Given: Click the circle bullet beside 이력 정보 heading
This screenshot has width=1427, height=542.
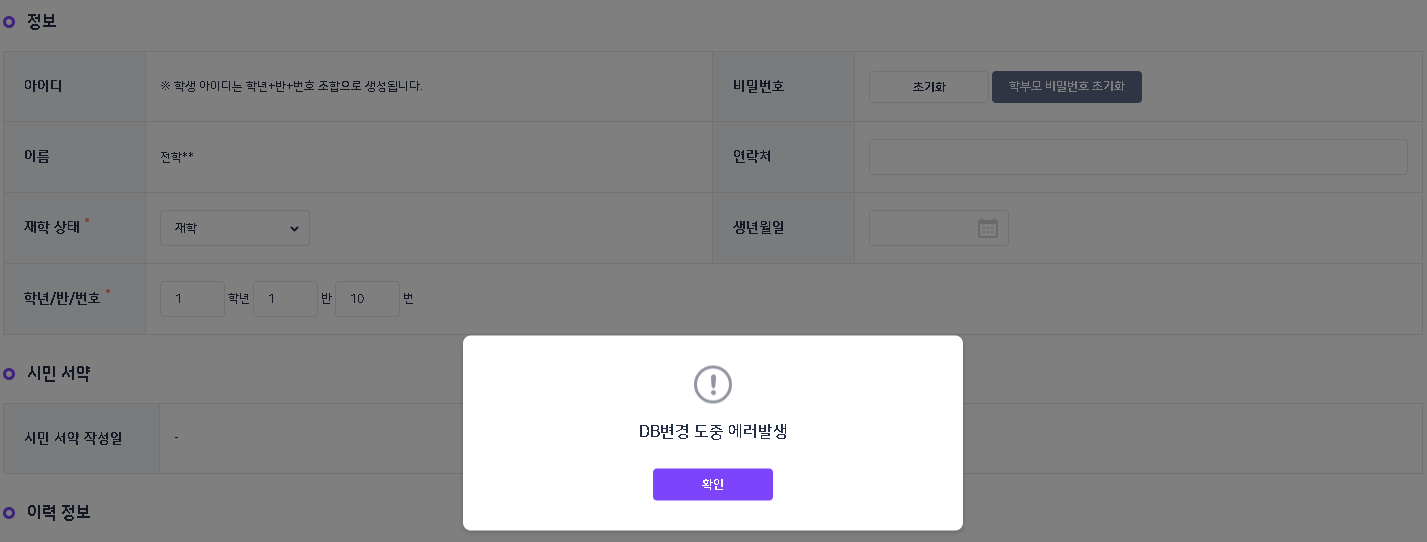Looking at the screenshot, I should tap(10, 513).
